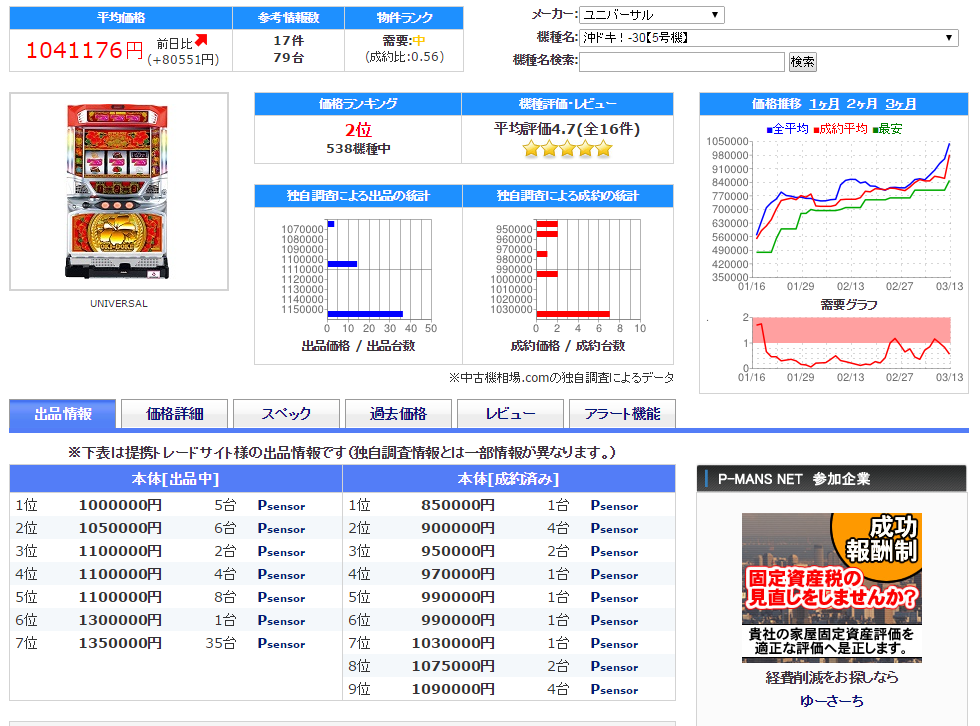Click the green 最安 legend marker
Viewport: 980px width, 726px height.
click(x=876, y=130)
